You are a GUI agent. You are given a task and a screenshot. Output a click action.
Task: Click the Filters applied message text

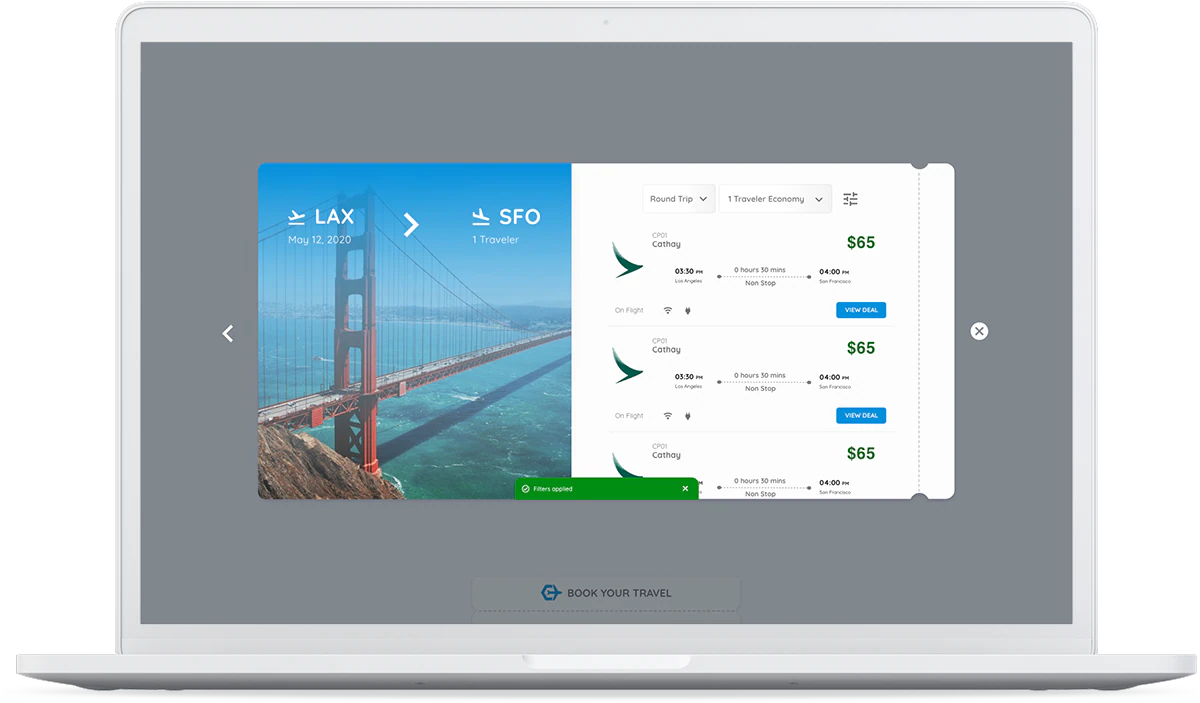[x=553, y=489]
